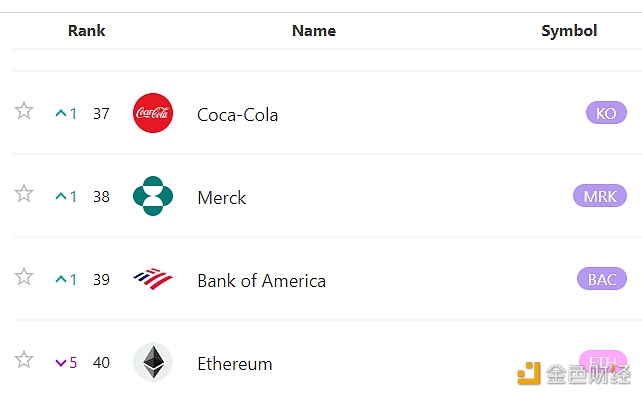Click the BAC symbol badge
Image resolution: width=642 pixels, height=396 pixels.
tap(602, 278)
